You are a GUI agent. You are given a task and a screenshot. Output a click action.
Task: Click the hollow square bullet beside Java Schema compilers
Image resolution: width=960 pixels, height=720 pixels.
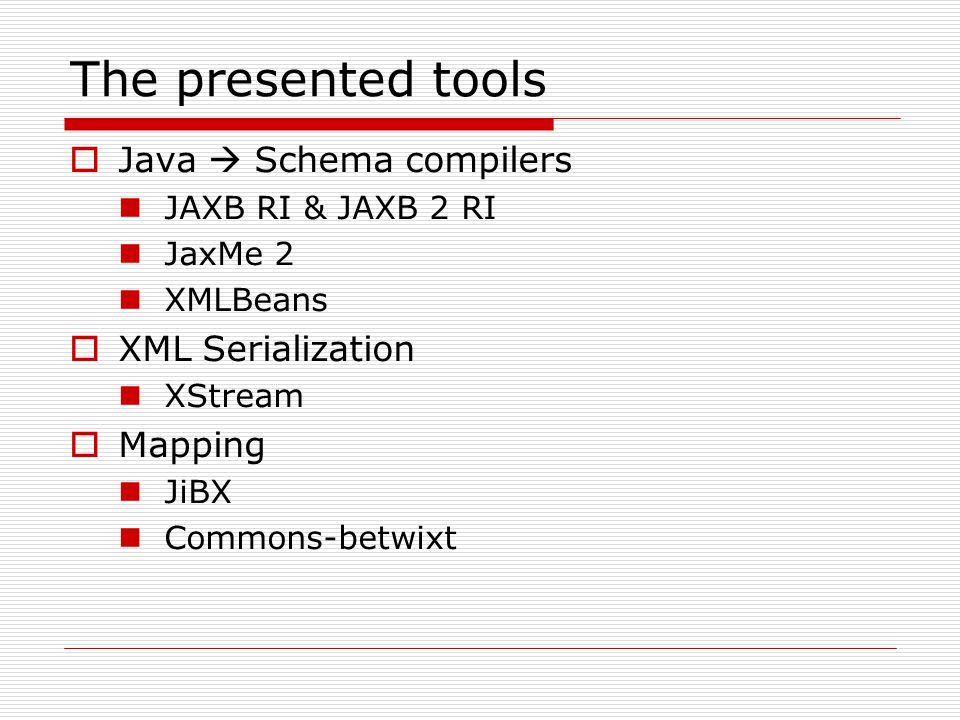84,159
